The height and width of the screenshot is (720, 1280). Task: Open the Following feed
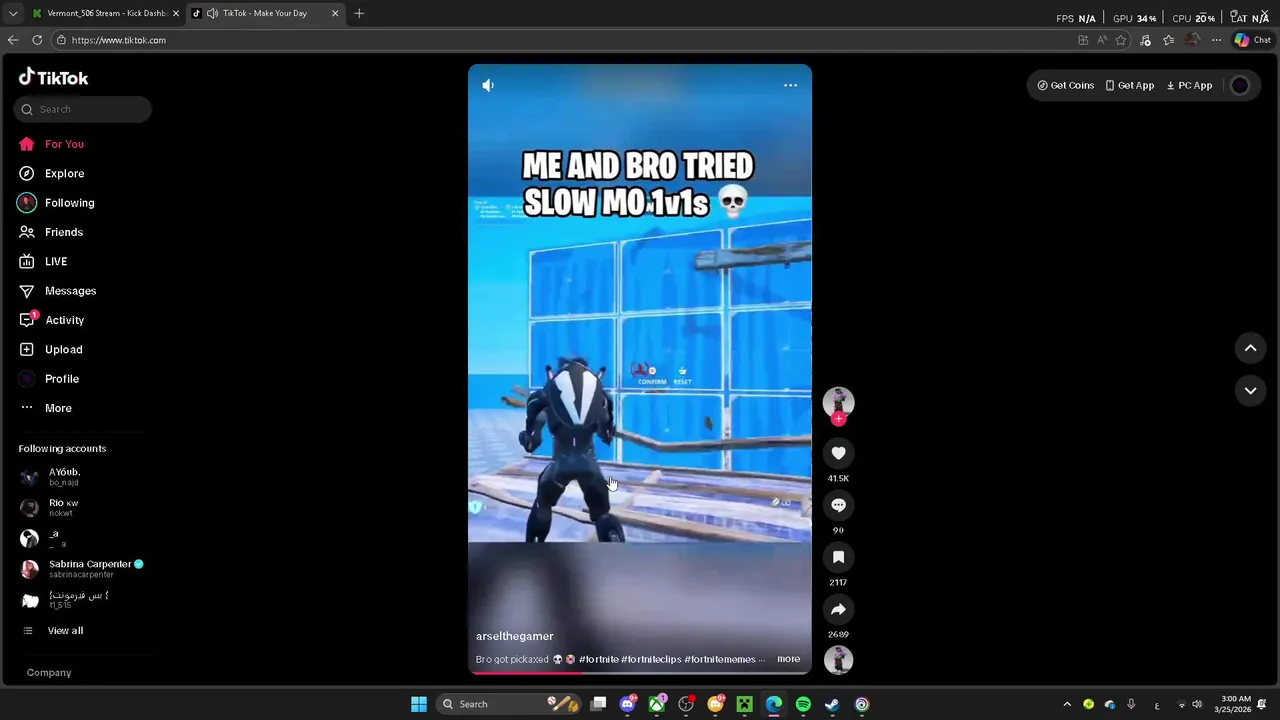(x=58, y=203)
